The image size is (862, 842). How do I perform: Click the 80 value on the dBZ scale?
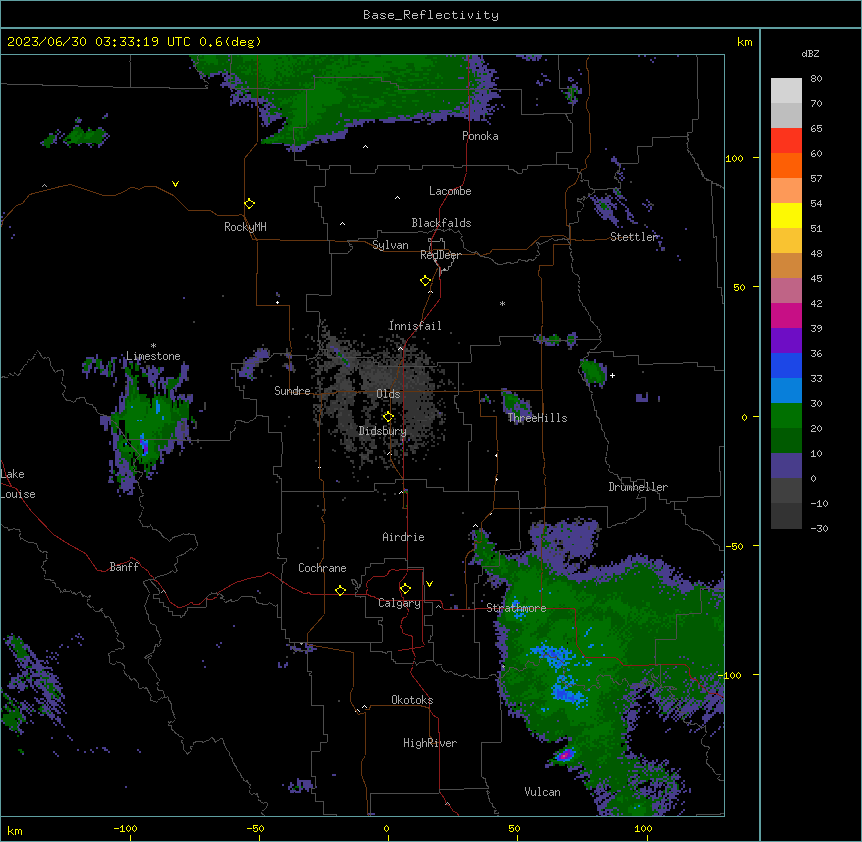(x=816, y=79)
